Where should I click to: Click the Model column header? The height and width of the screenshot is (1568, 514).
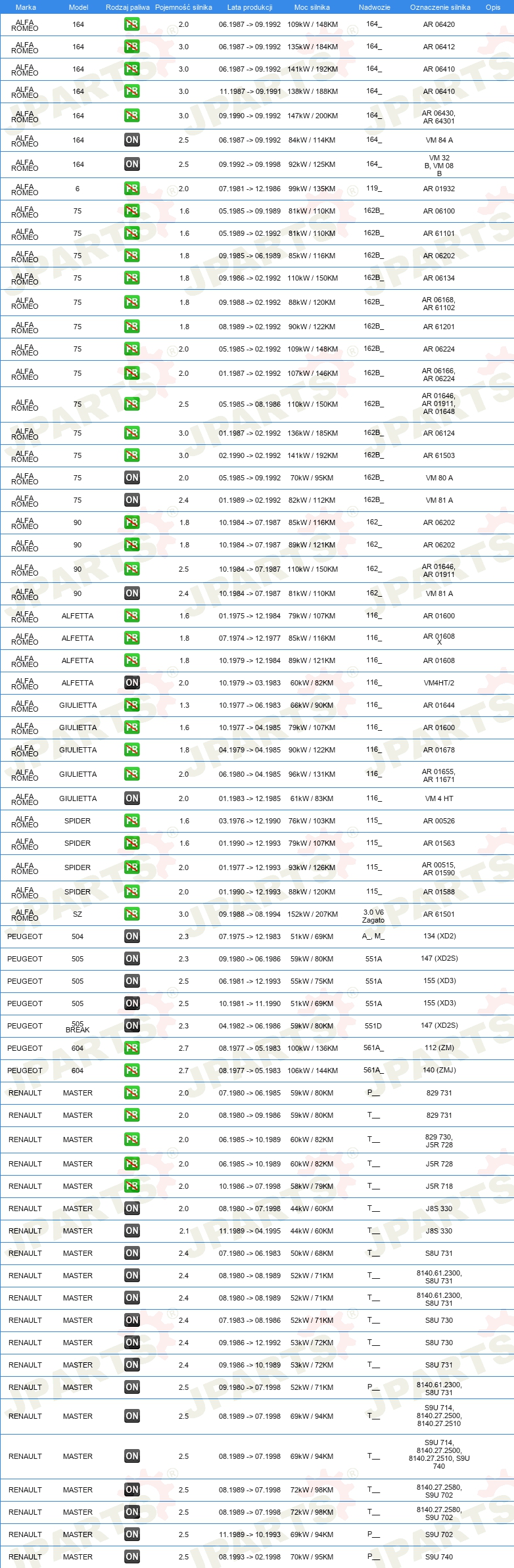78,7
